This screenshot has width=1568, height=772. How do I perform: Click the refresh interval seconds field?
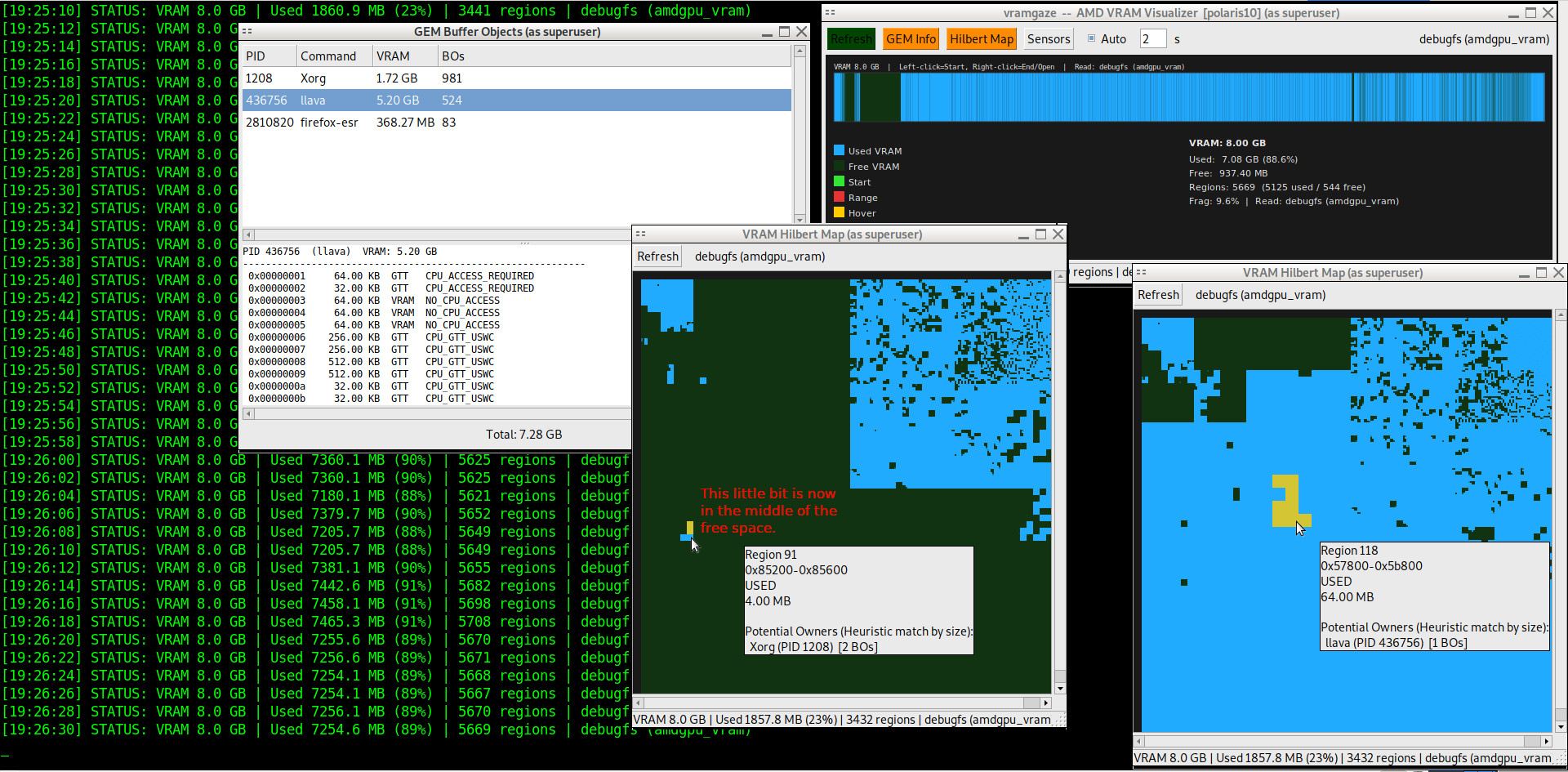1152,39
